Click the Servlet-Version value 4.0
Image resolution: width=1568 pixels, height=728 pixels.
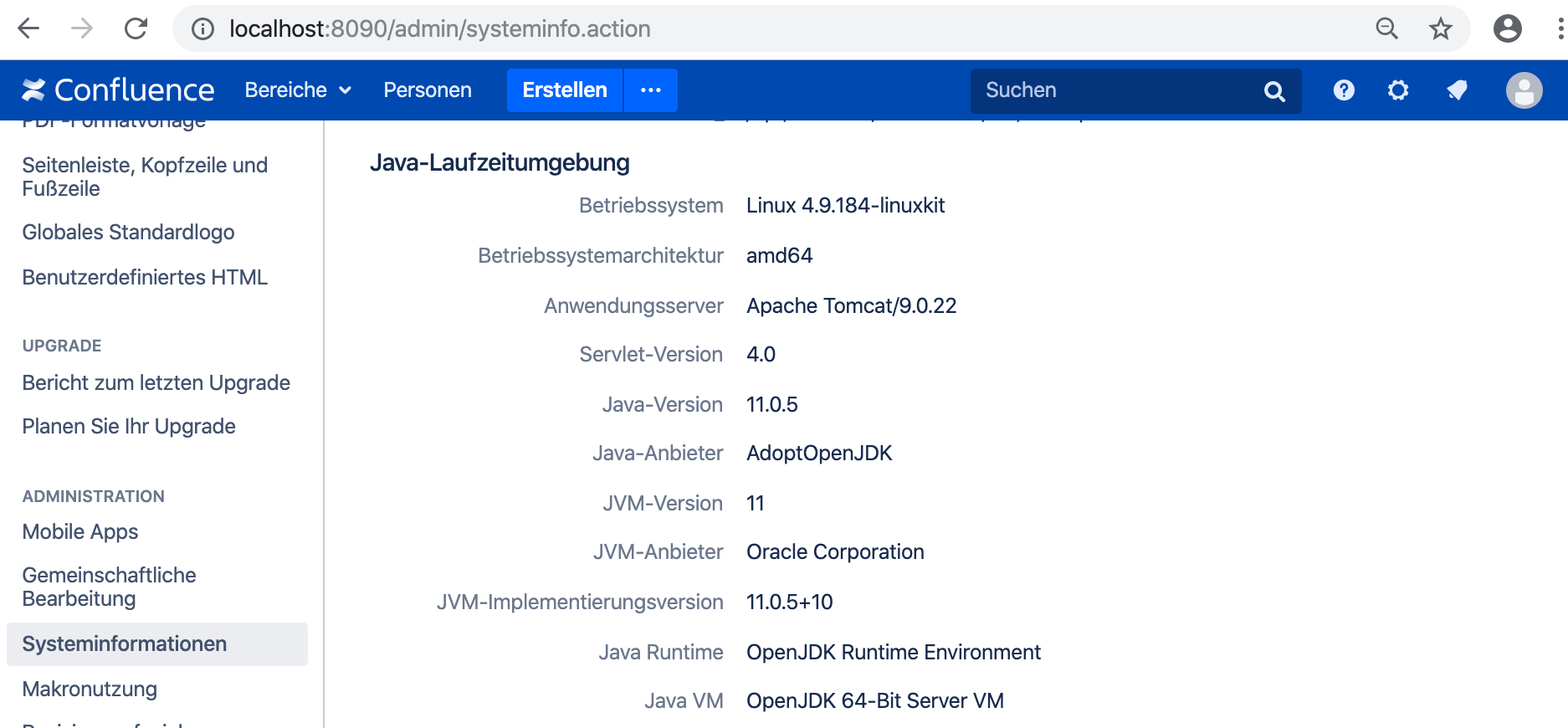click(761, 354)
